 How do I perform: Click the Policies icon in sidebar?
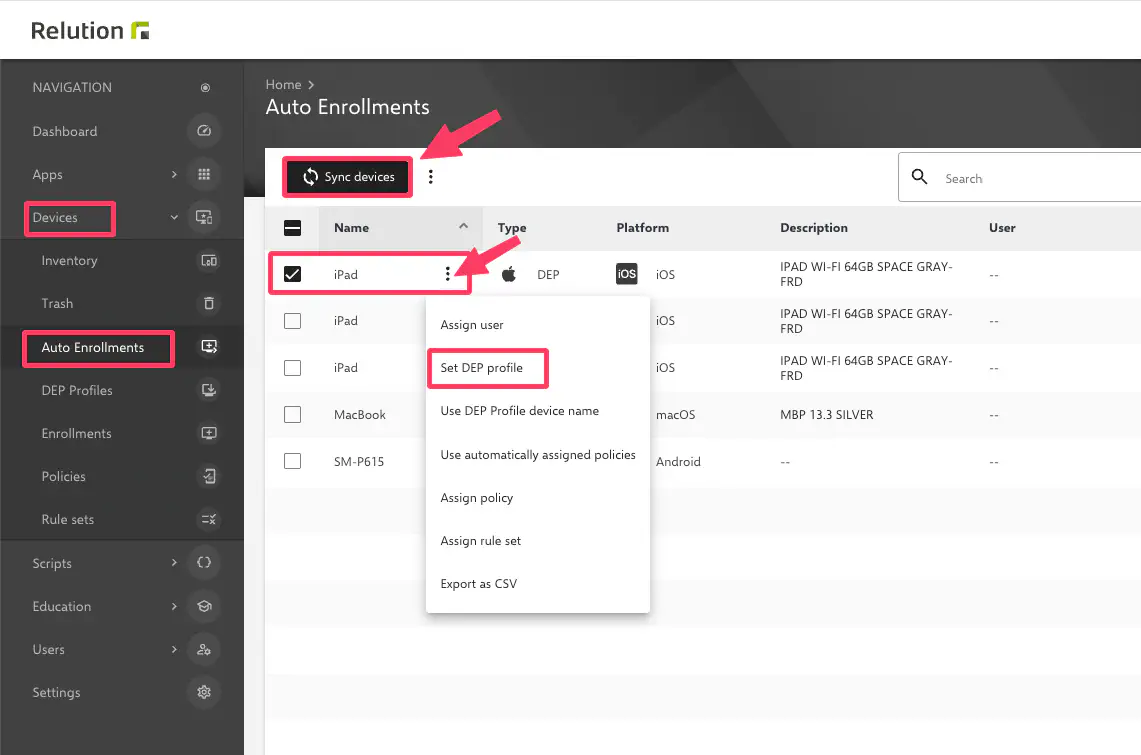tap(209, 476)
